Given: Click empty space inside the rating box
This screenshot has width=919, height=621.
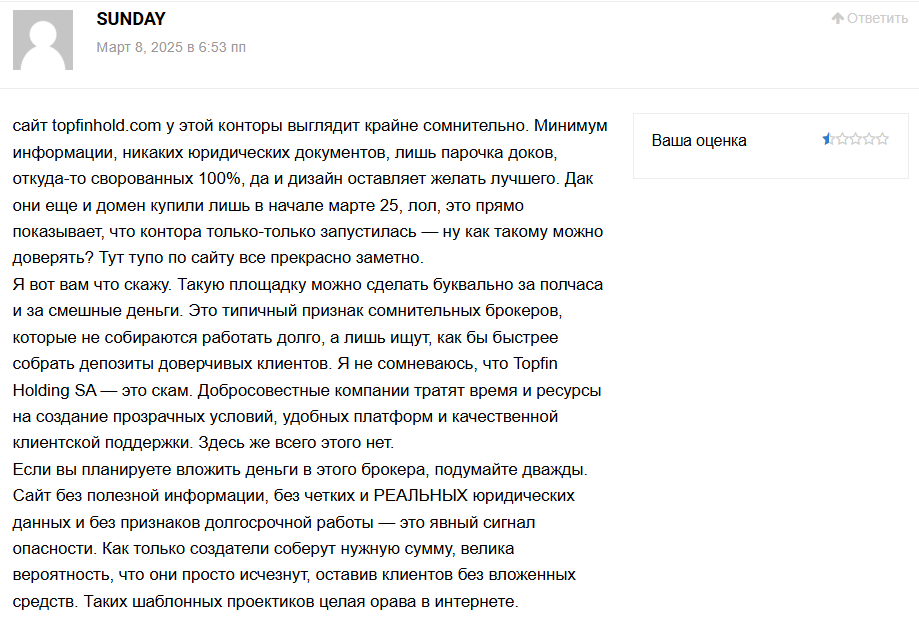Looking at the screenshot, I should [x=771, y=164].
